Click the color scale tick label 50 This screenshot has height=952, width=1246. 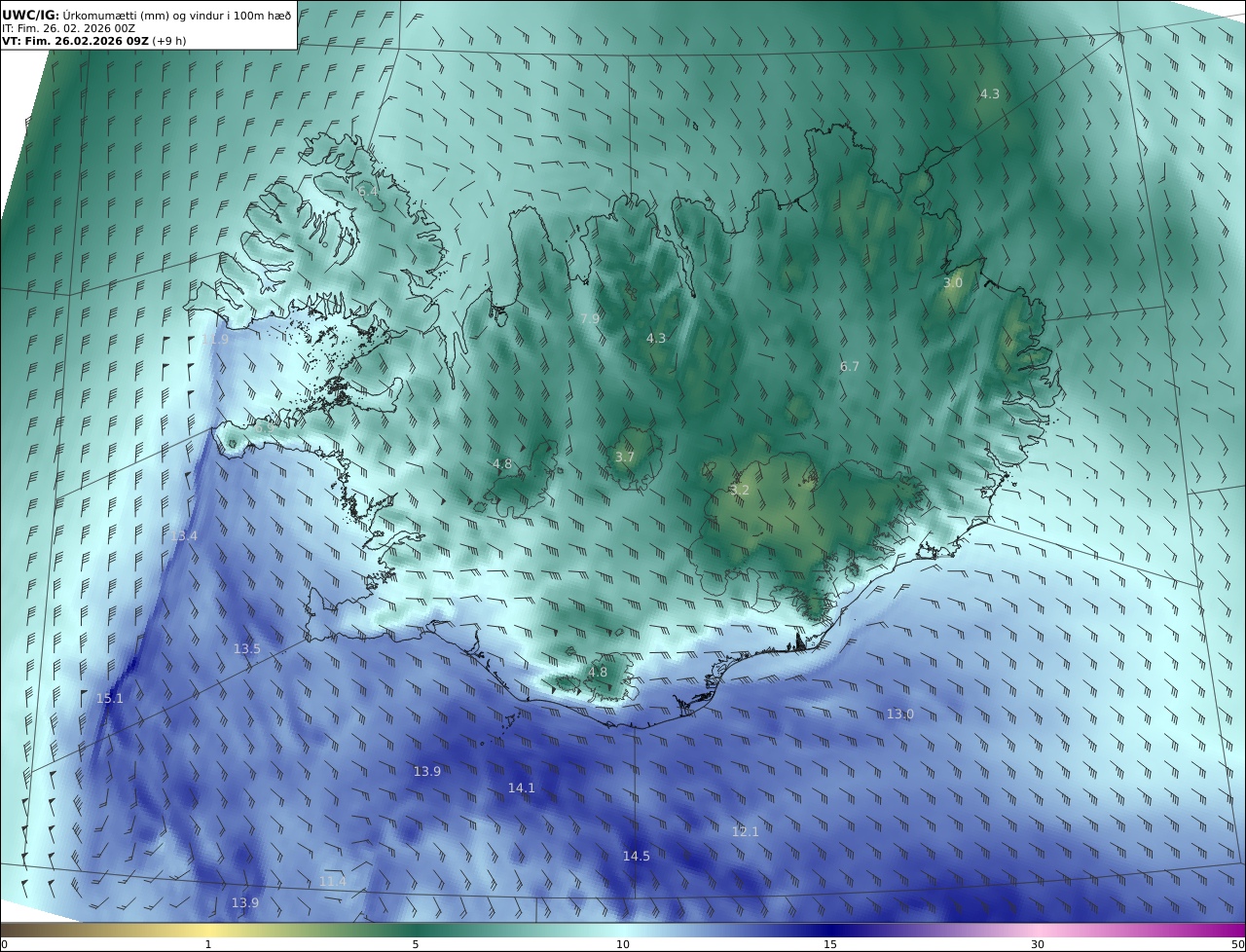tap(1238, 944)
